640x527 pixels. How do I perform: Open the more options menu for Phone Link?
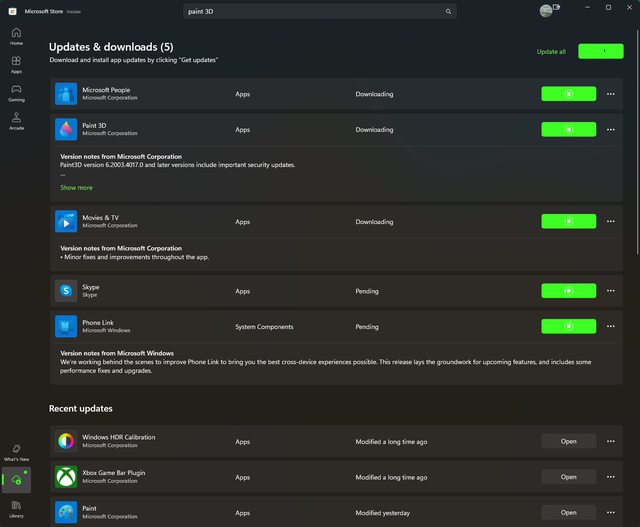pyautogui.click(x=610, y=327)
